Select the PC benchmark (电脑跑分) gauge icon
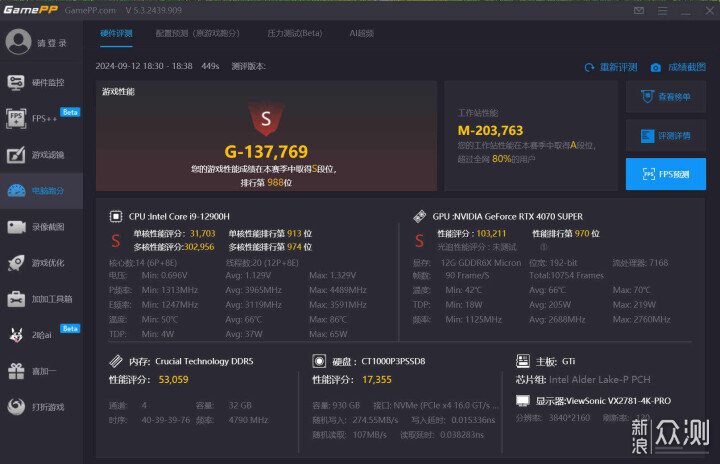The width and height of the screenshot is (720, 464). [x=17, y=191]
